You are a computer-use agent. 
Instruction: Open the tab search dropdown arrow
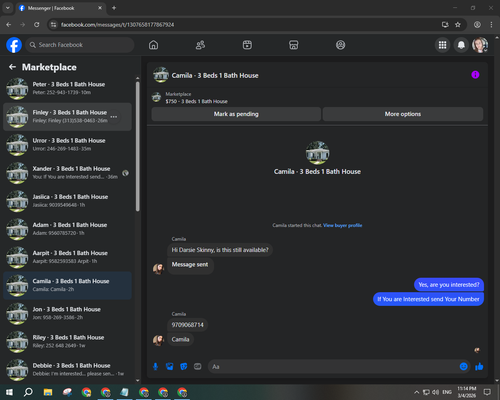click(x=8, y=8)
